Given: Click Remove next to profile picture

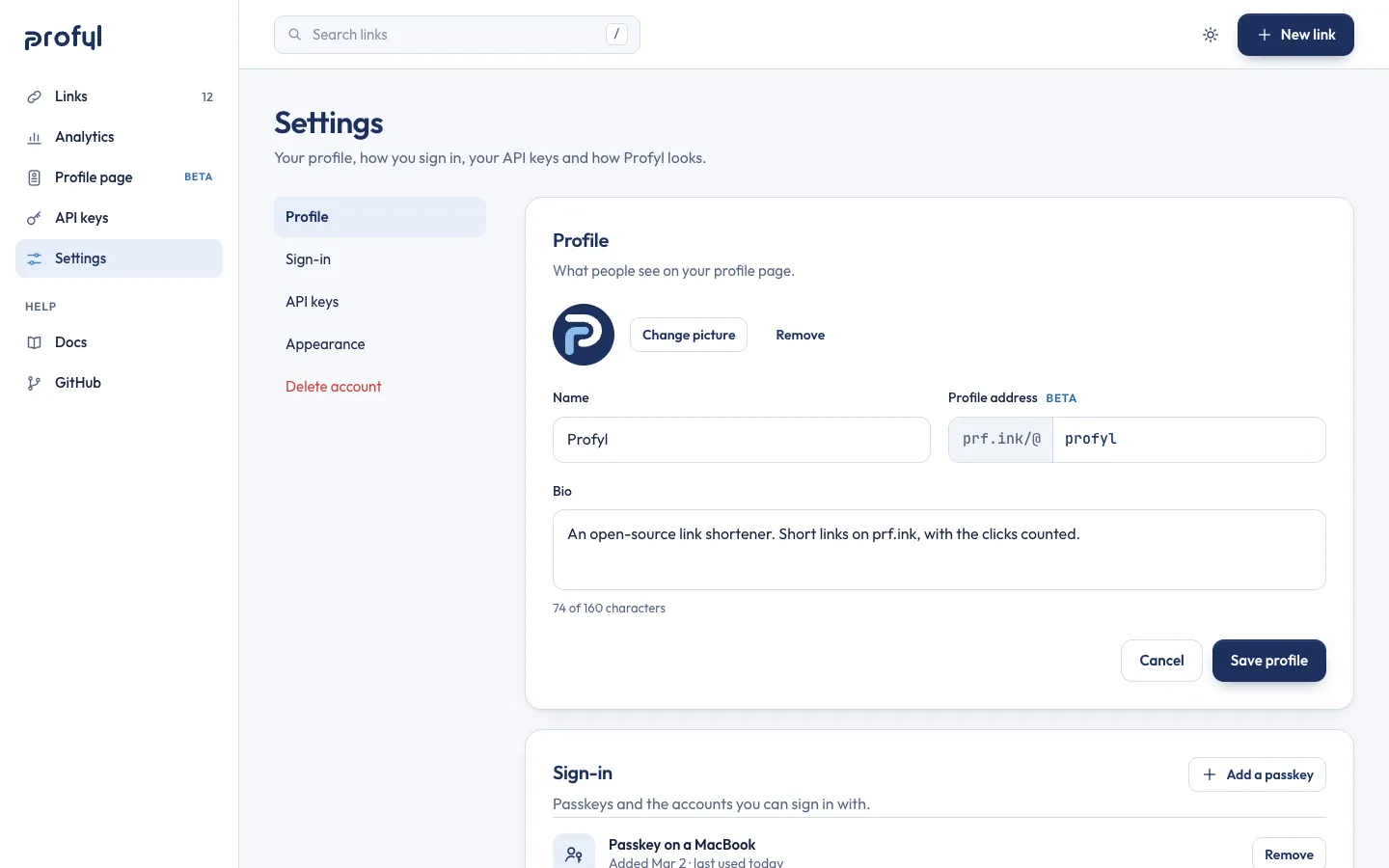Looking at the screenshot, I should pyautogui.click(x=801, y=335).
